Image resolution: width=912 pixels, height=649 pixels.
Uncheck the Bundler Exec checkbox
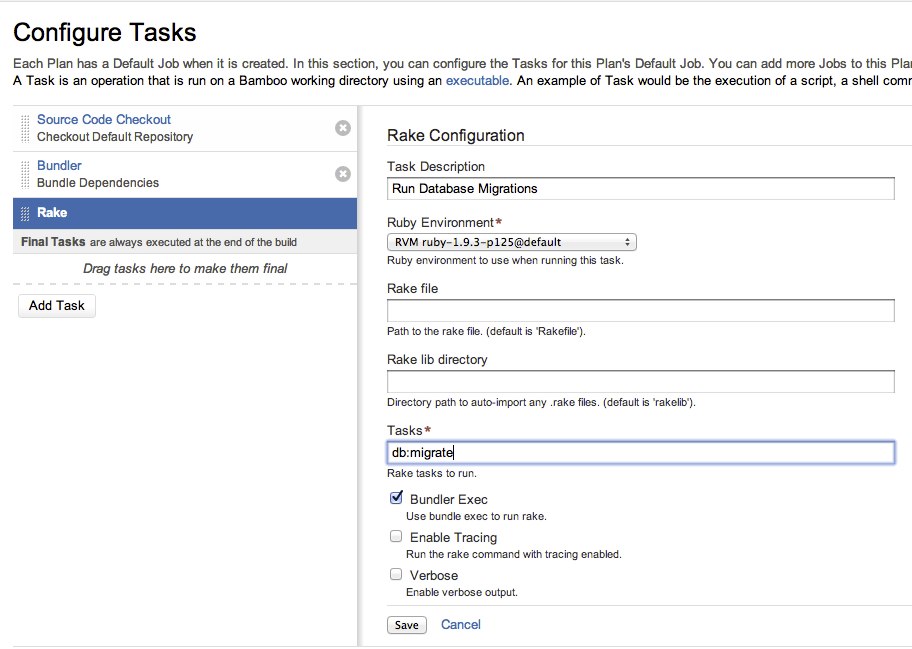(396, 498)
